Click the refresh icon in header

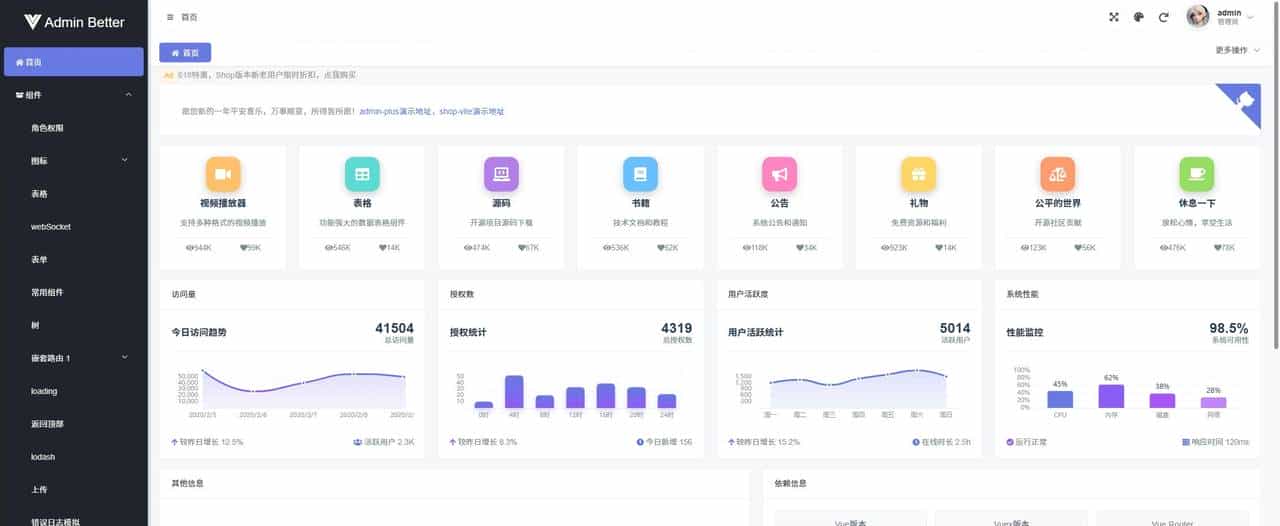point(1163,17)
